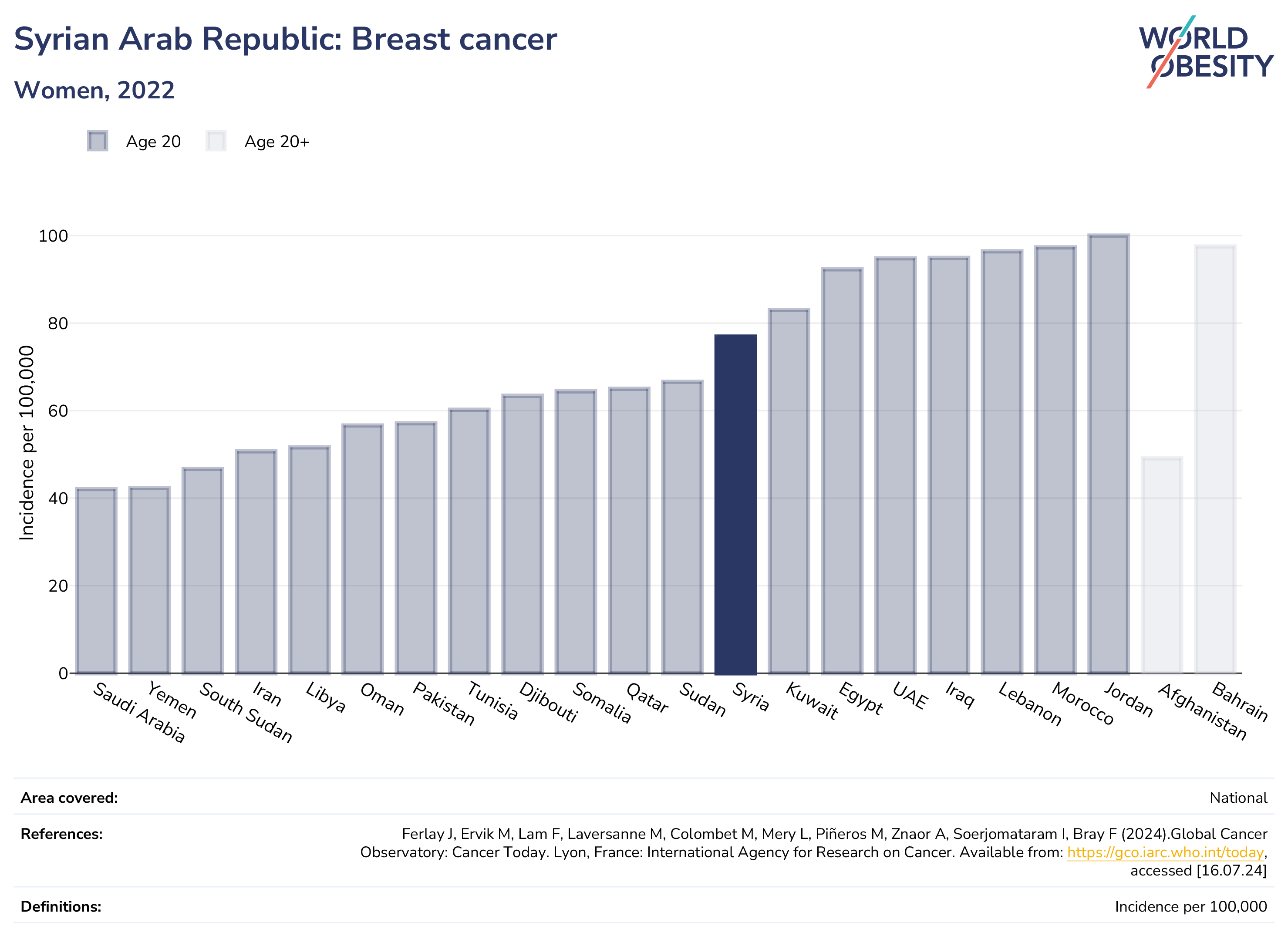Select the highlighted Syria bar

pyautogui.click(x=735, y=505)
